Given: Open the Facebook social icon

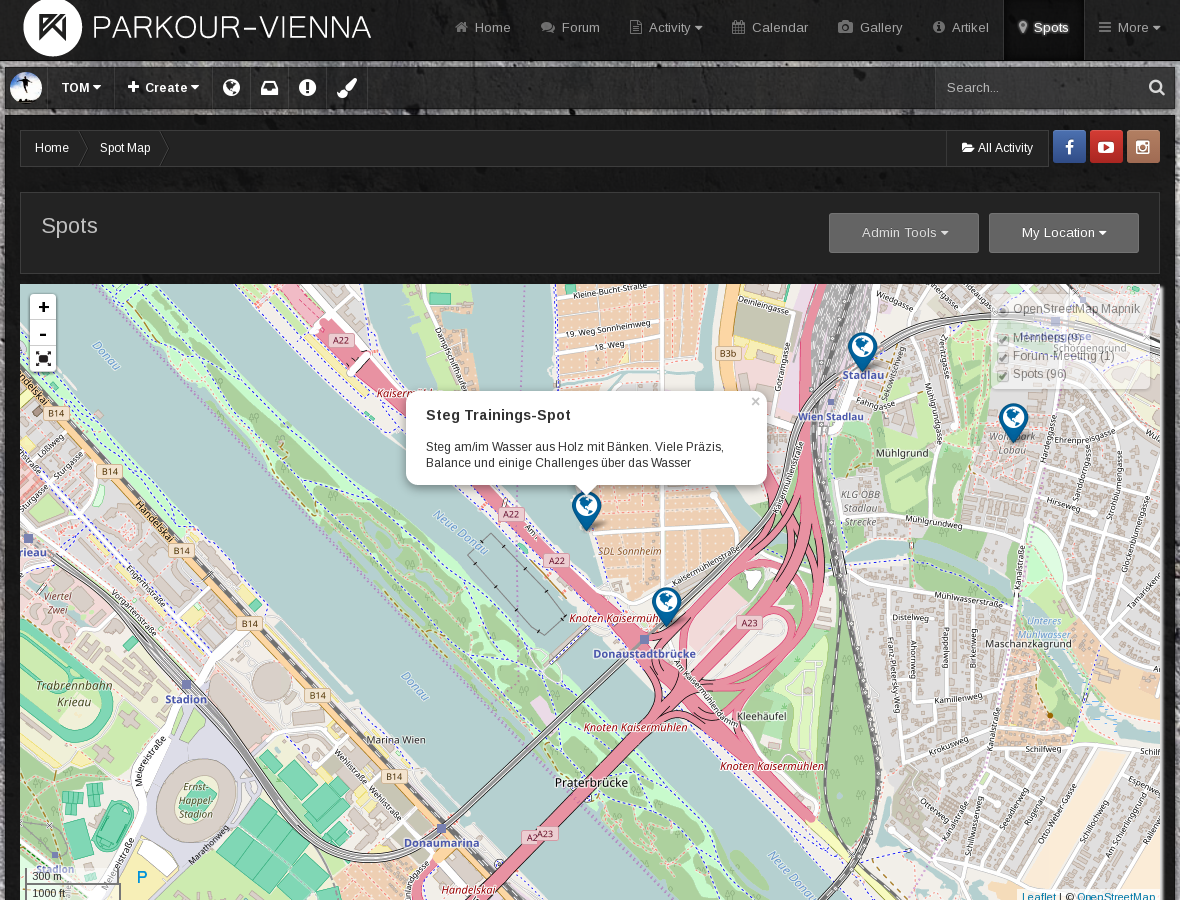Looking at the screenshot, I should [x=1069, y=147].
